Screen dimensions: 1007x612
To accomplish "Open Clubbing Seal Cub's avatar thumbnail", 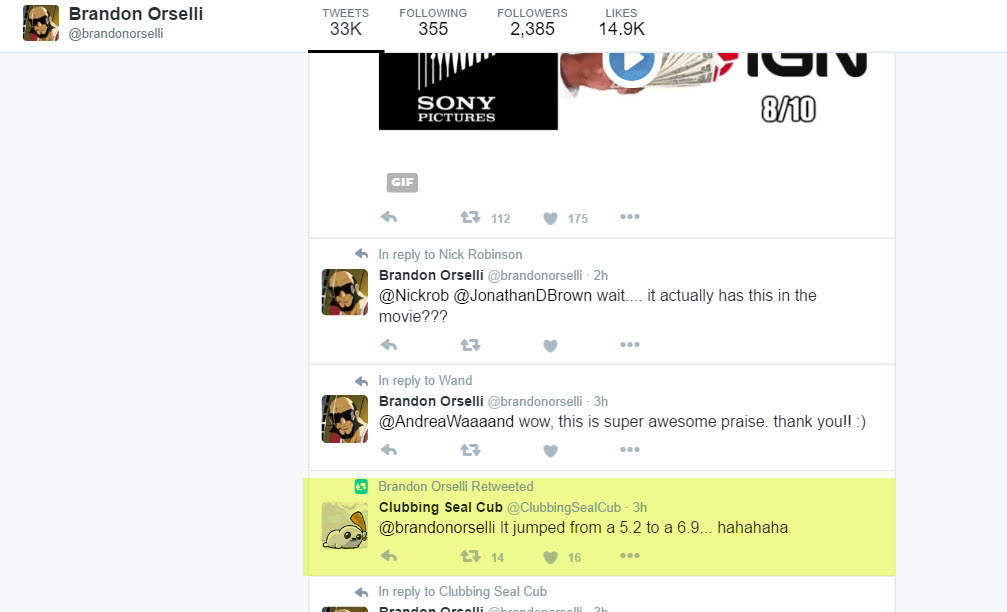I will (345, 526).
